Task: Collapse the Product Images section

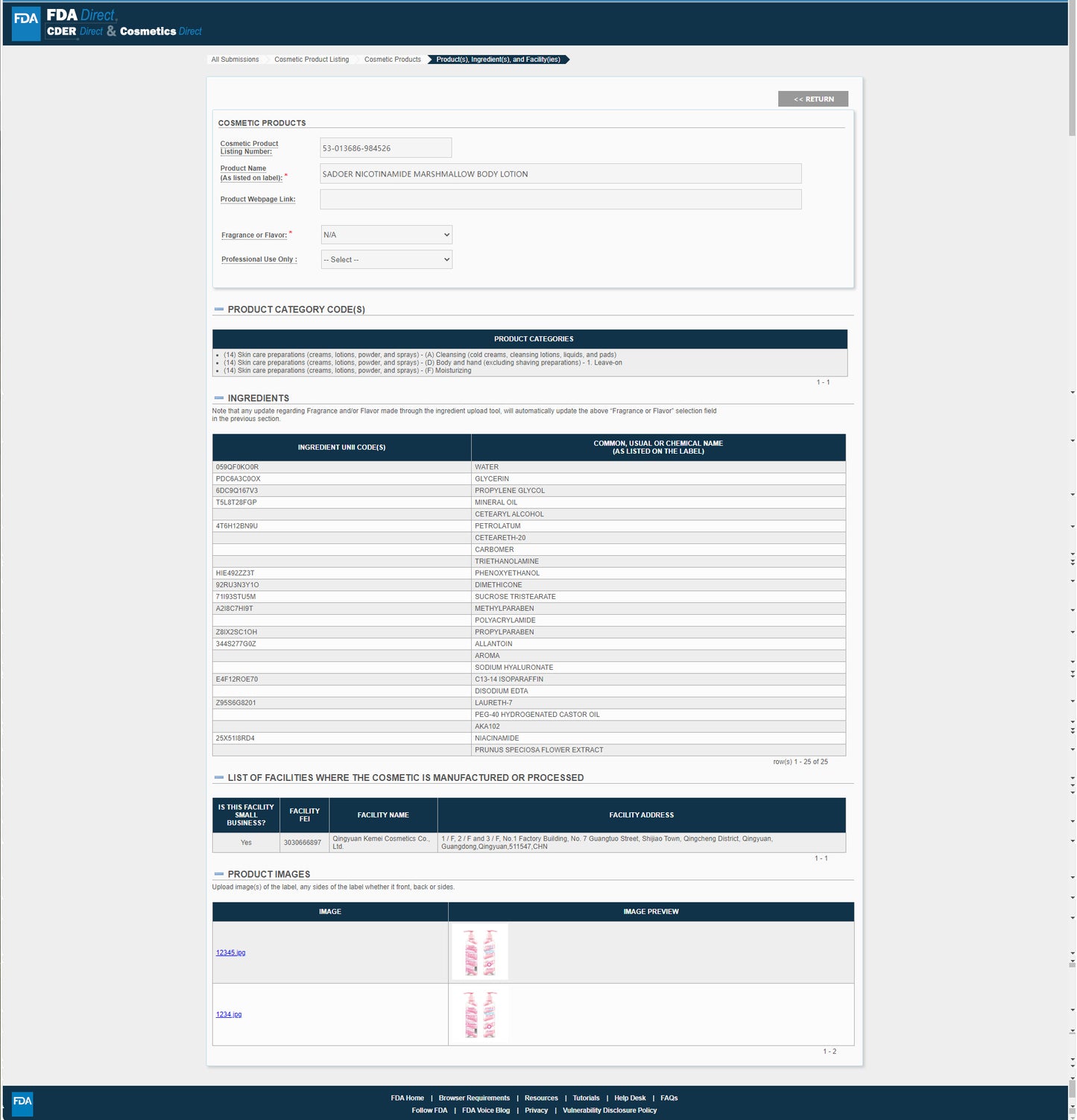Action: click(218, 874)
